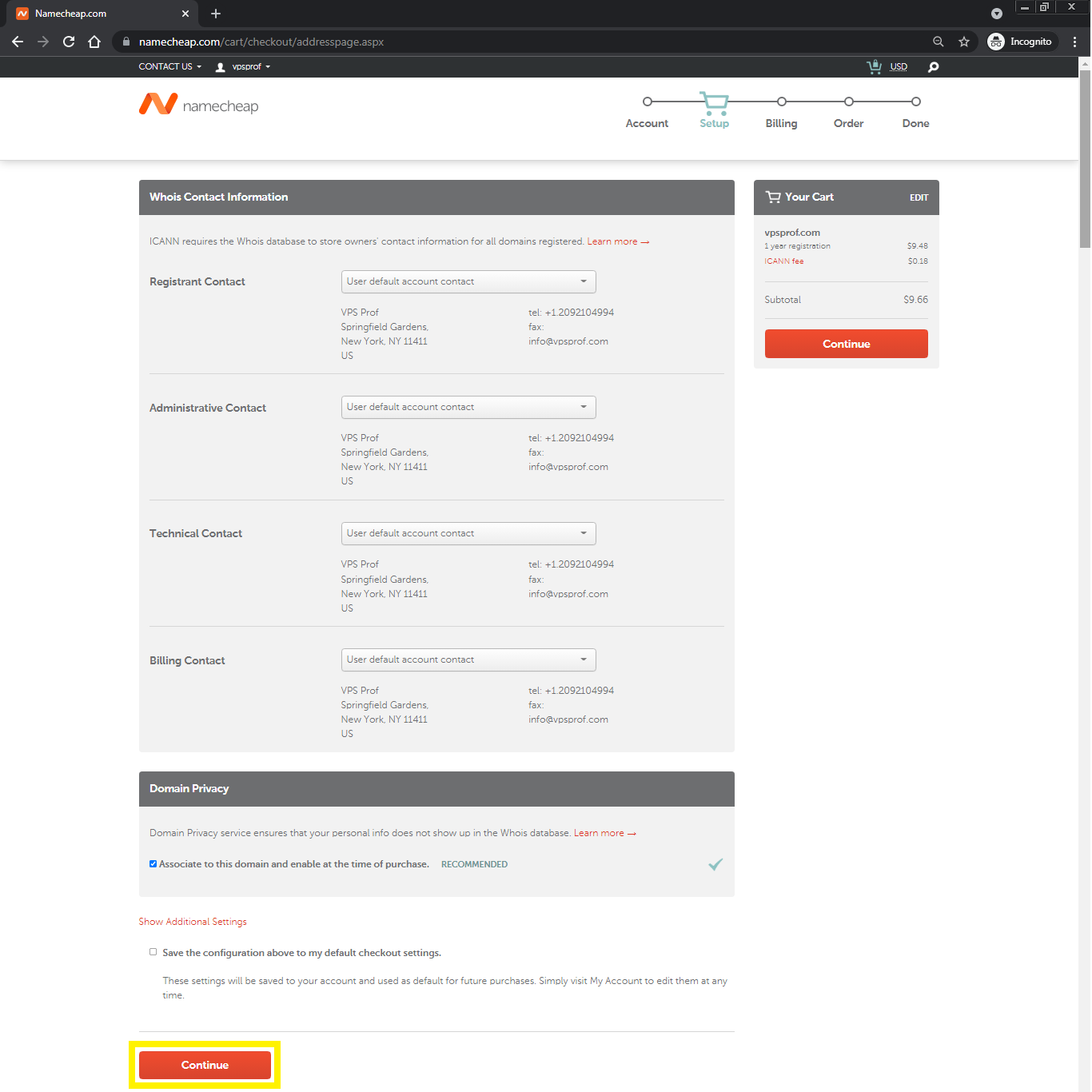Open Learn more link in Domain Privacy
1092x1092 pixels.
[604, 833]
